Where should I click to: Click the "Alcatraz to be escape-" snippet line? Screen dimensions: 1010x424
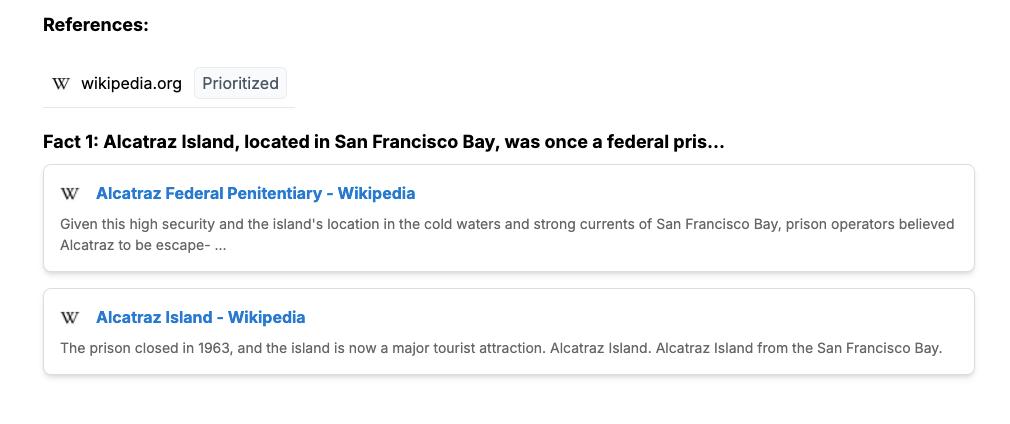click(134, 245)
